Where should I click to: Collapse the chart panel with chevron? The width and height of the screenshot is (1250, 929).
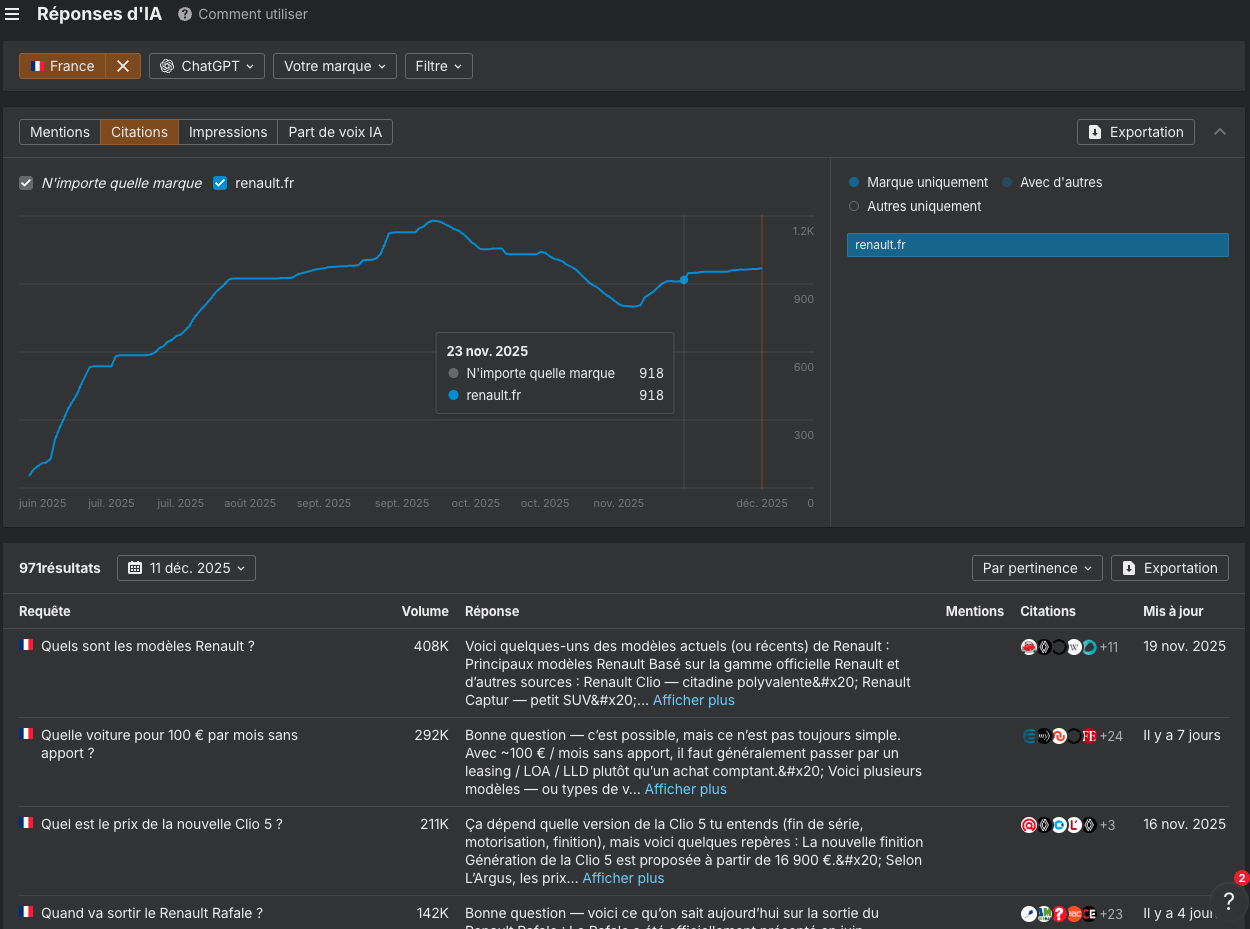tap(1220, 132)
